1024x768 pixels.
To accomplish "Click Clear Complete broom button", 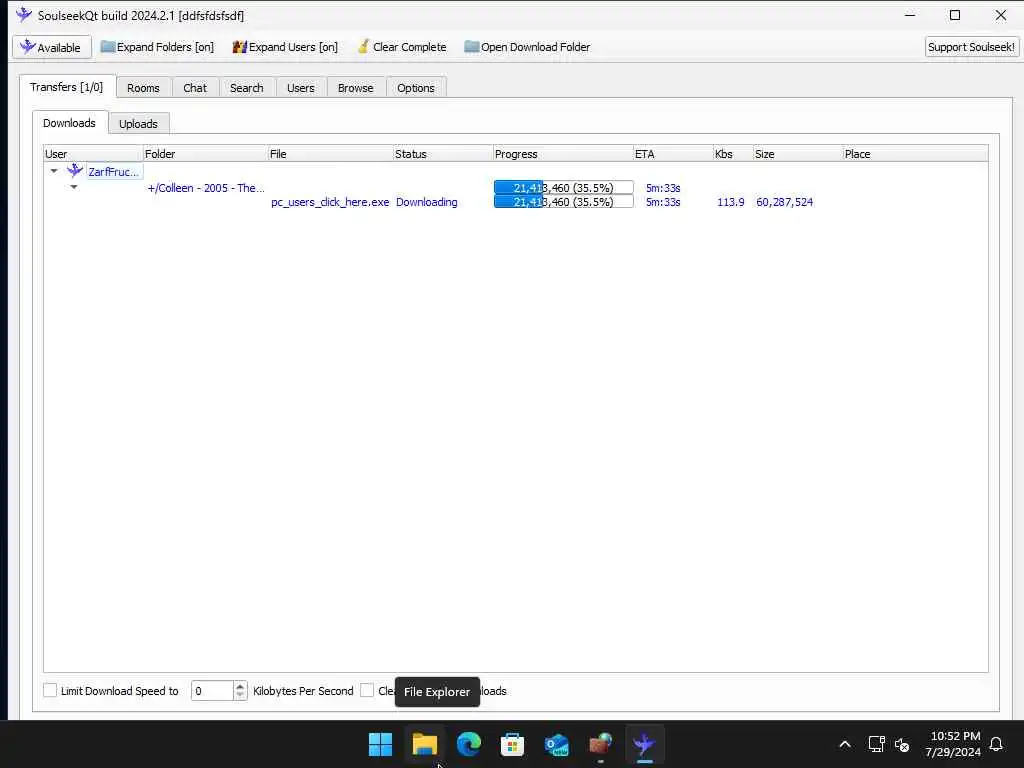I will coord(402,47).
